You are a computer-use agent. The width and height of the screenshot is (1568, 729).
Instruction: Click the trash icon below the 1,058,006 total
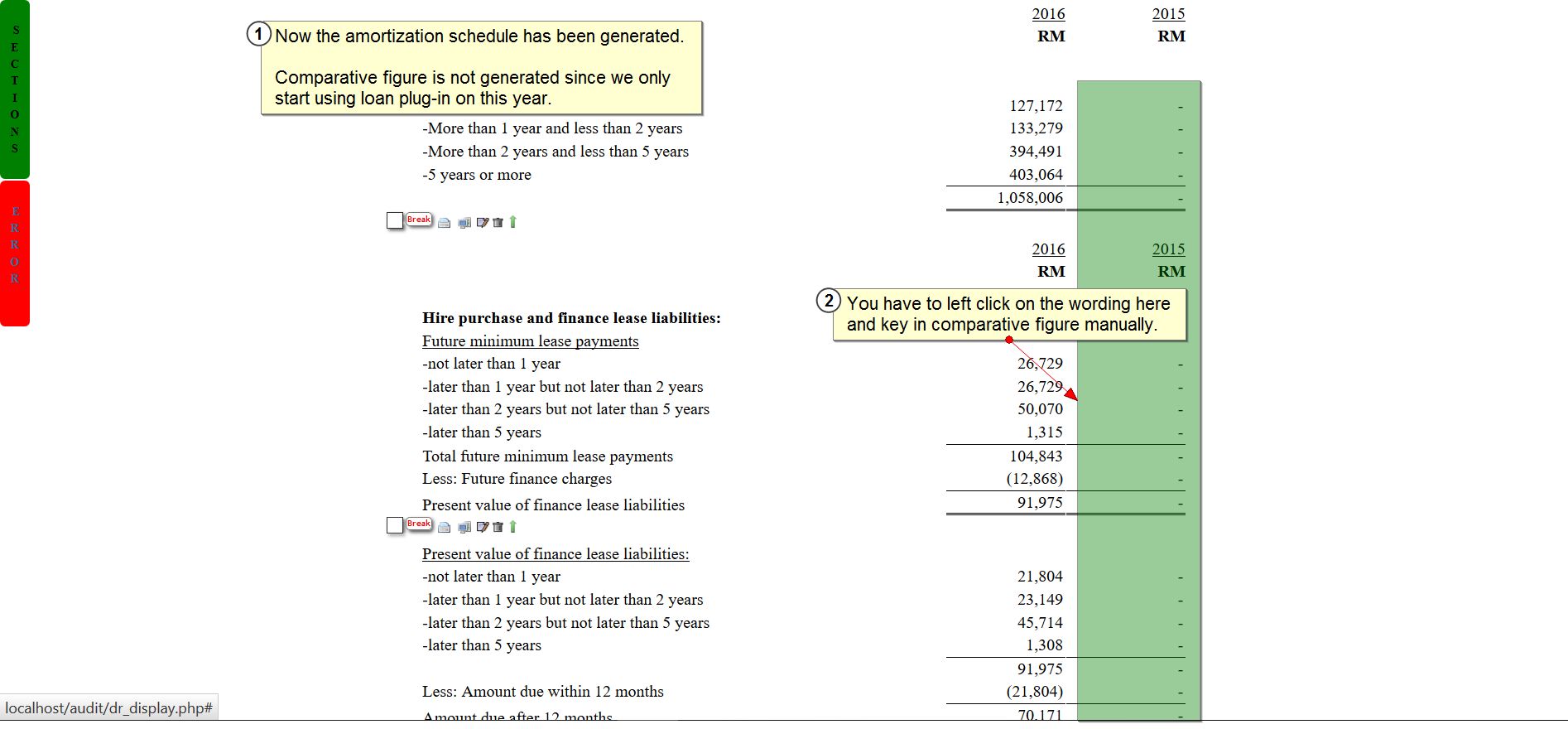click(498, 222)
